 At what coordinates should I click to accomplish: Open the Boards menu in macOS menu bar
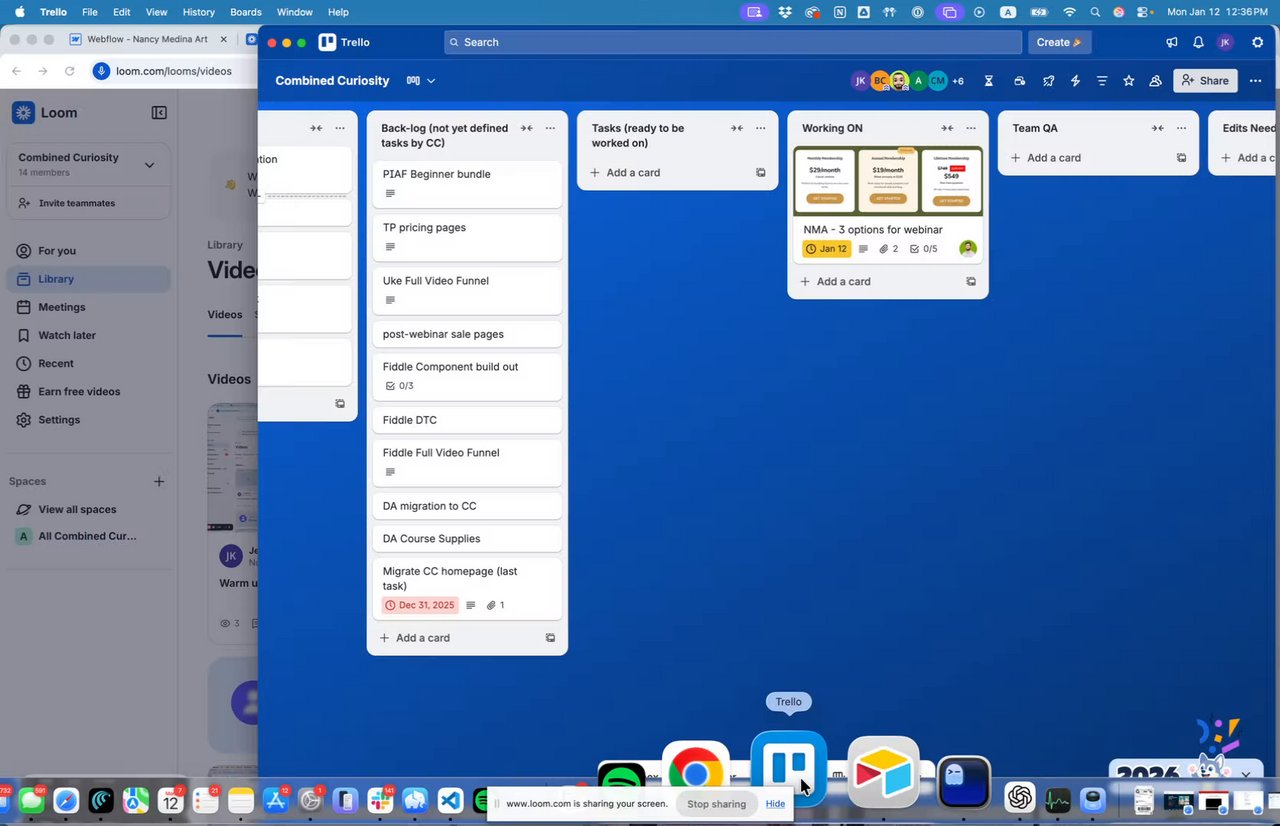tap(245, 12)
